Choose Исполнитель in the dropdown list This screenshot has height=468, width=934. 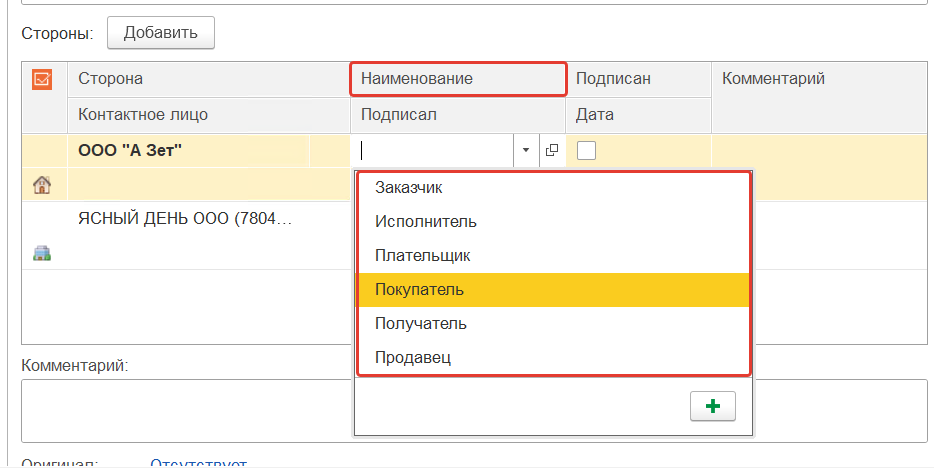click(425, 221)
